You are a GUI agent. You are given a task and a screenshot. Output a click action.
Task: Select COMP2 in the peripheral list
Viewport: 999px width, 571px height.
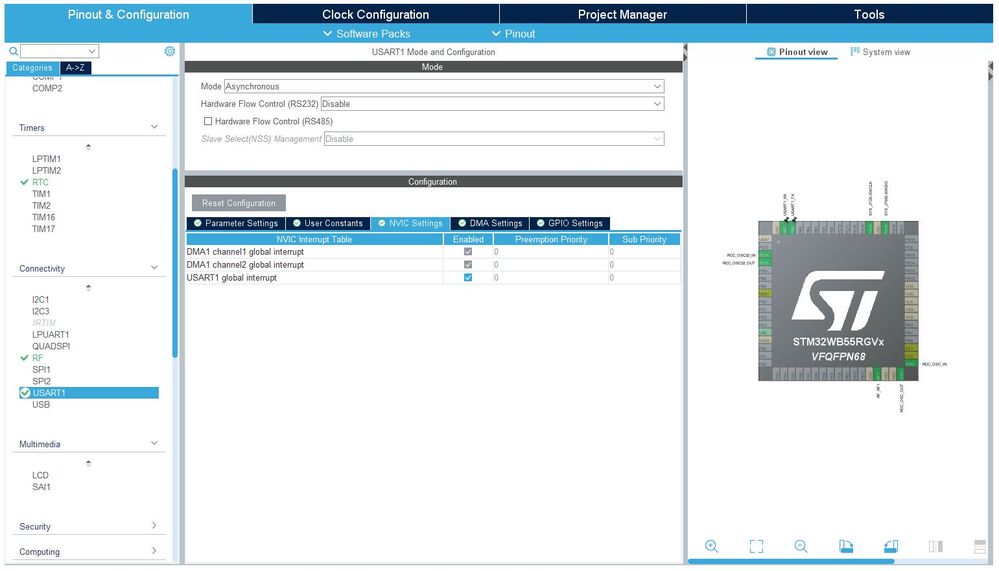[x=47, y=89]
